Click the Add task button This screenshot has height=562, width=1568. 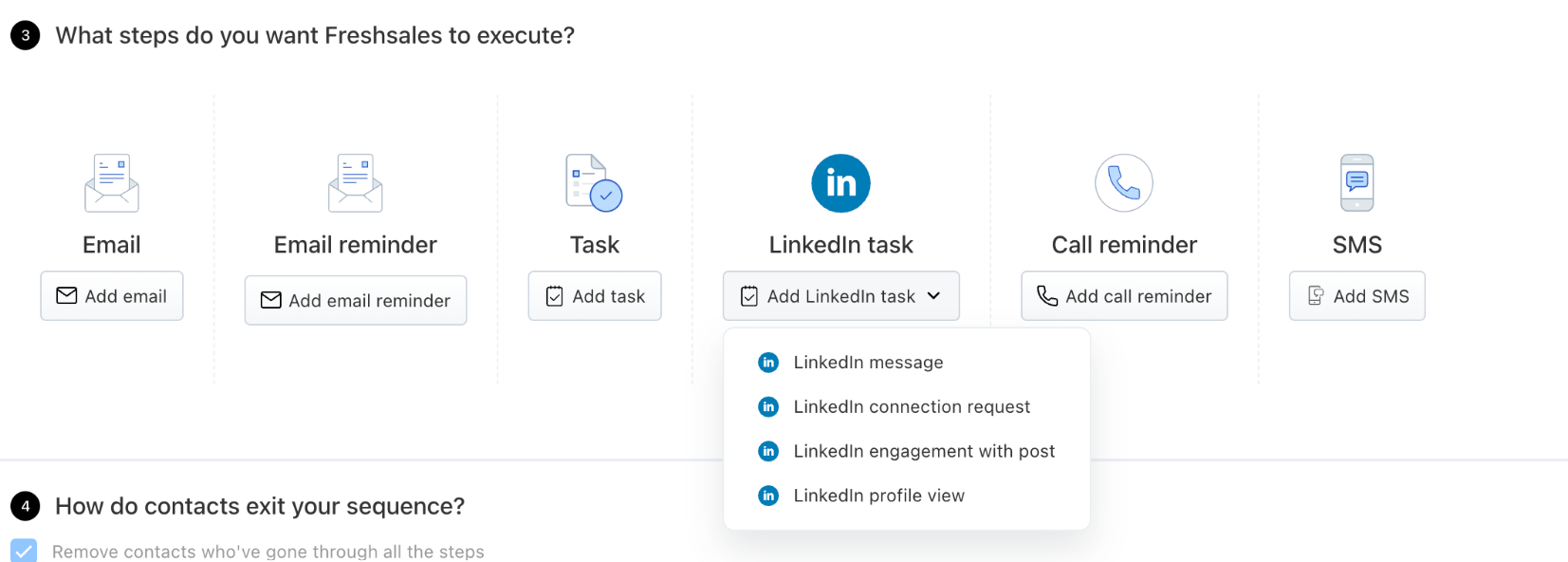click(595, 296)
